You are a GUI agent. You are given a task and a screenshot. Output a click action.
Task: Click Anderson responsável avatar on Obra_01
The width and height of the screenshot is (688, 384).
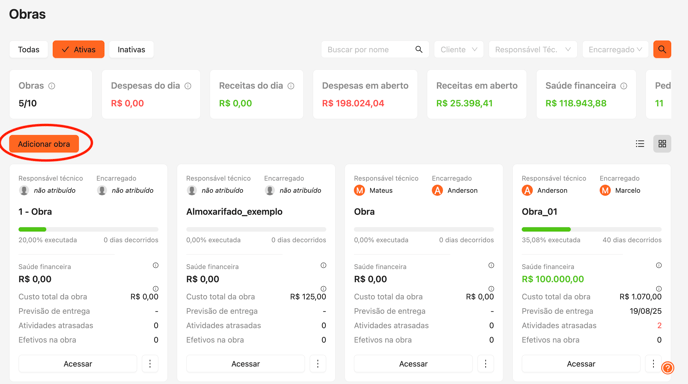tap(527, 190)
